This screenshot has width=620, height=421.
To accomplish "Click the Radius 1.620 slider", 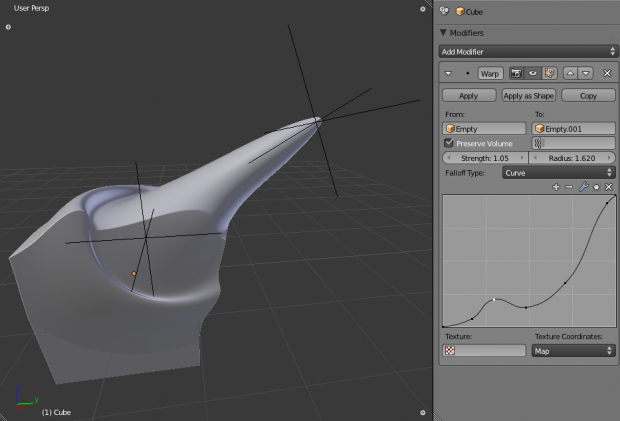I will [572, 158].
